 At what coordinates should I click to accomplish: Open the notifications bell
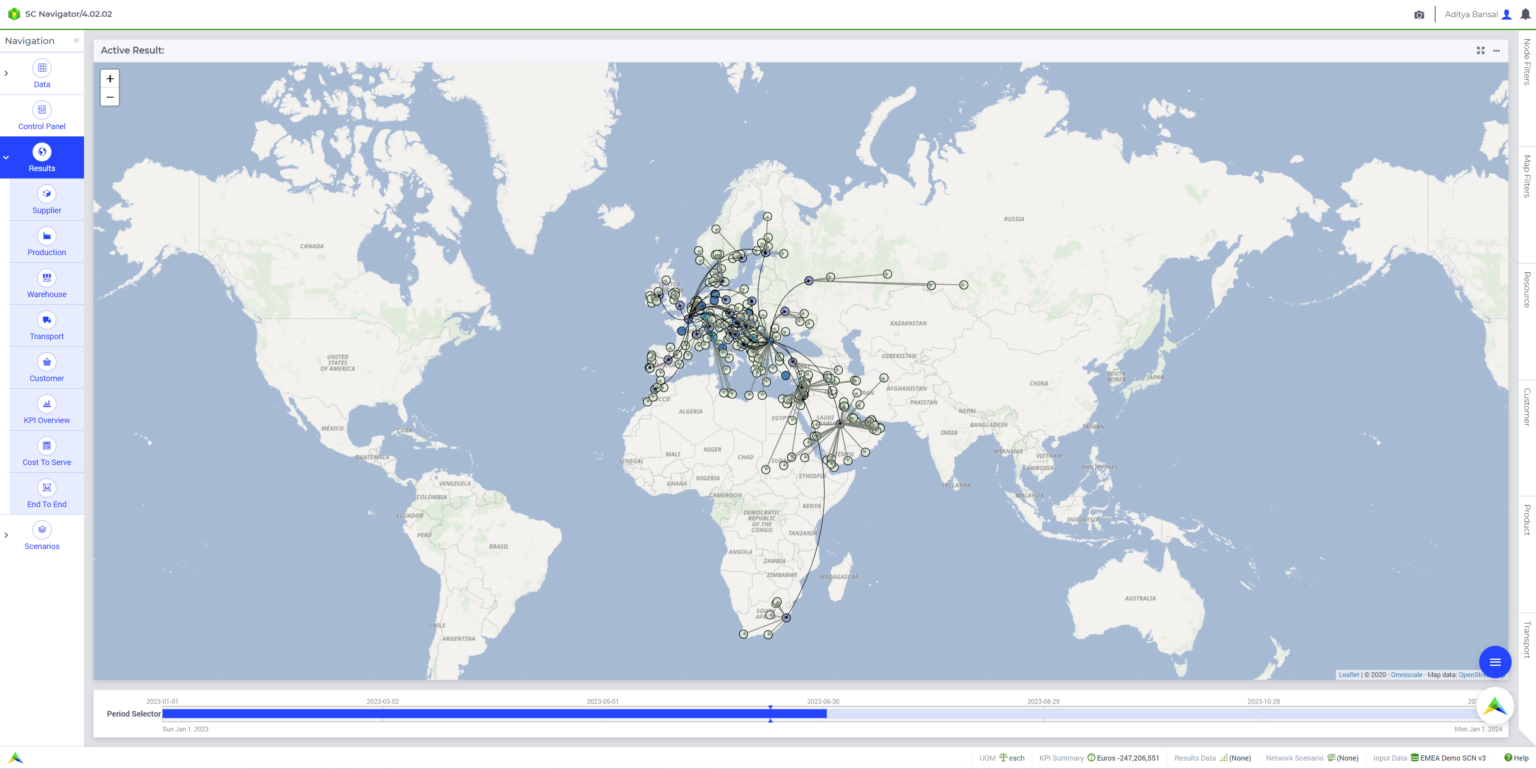point(1525,15)
